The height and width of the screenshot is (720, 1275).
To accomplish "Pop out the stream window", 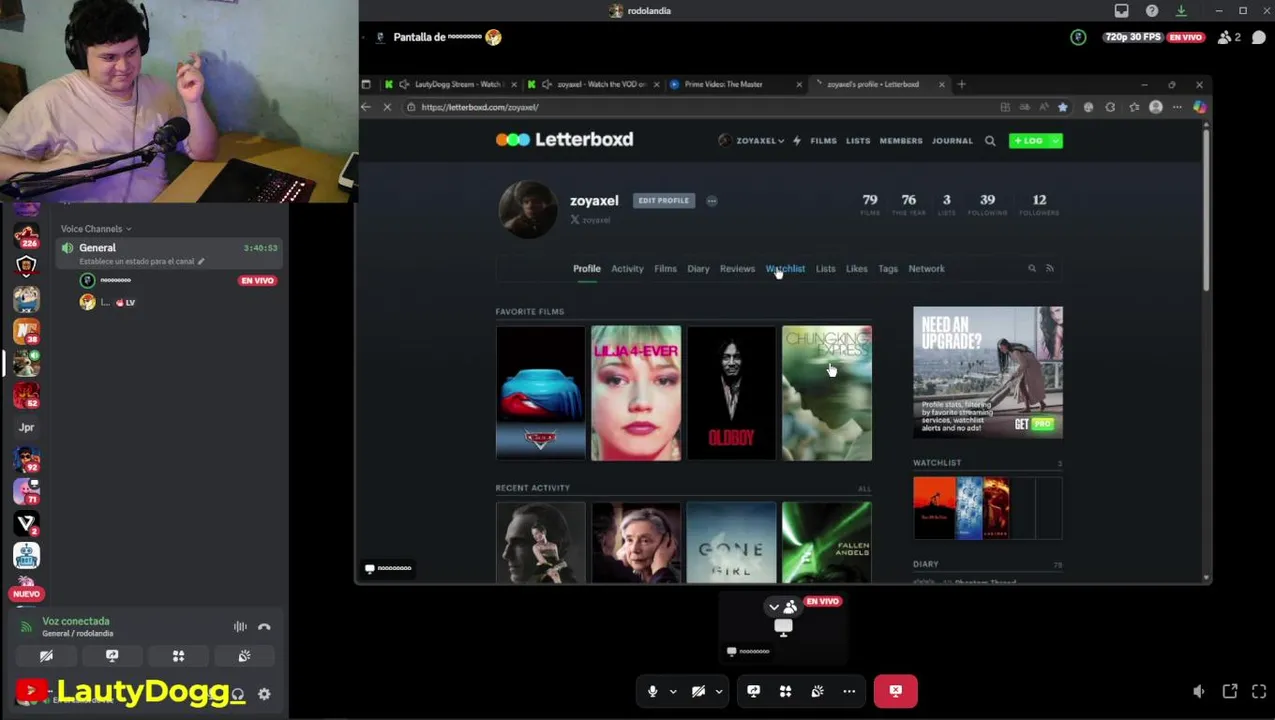I will coord(1229,691).
